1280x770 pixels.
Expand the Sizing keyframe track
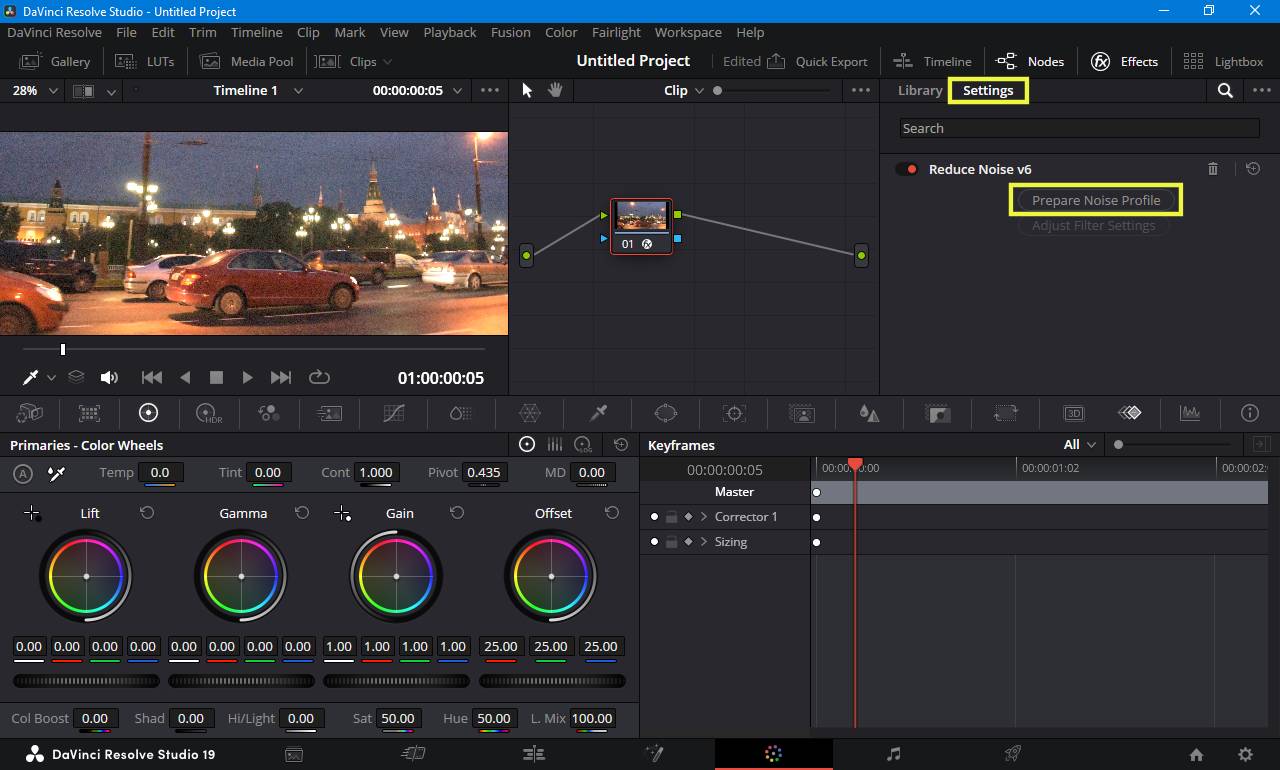704,542
